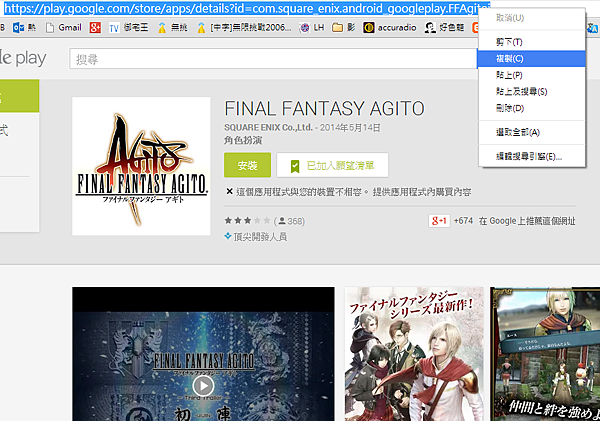
Task: Click the 已加入願望清單 wishlist button
Action: tap(333, 165)
